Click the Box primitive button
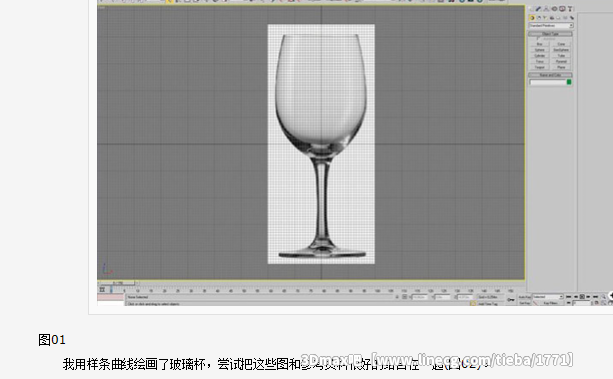The image size is (613, 379). pyautogui.click(x=540, y=44)
